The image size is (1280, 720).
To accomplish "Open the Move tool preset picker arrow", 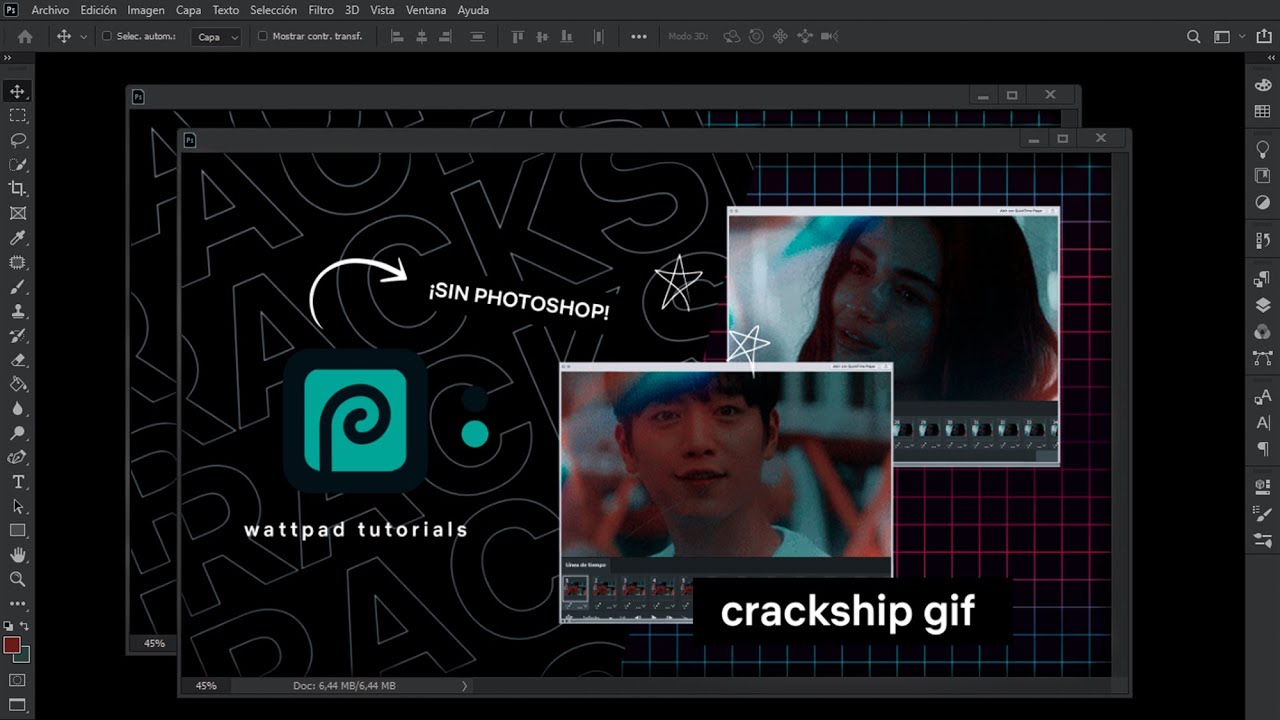I will pyautogui.click(x=83, y=36).
